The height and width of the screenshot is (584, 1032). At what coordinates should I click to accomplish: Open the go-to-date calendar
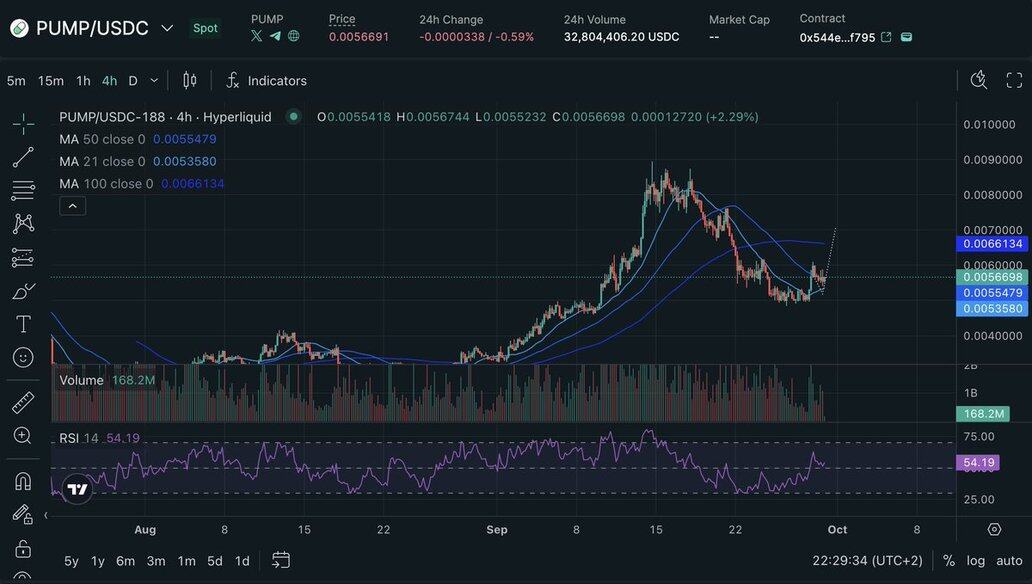(x=281, y=560)
